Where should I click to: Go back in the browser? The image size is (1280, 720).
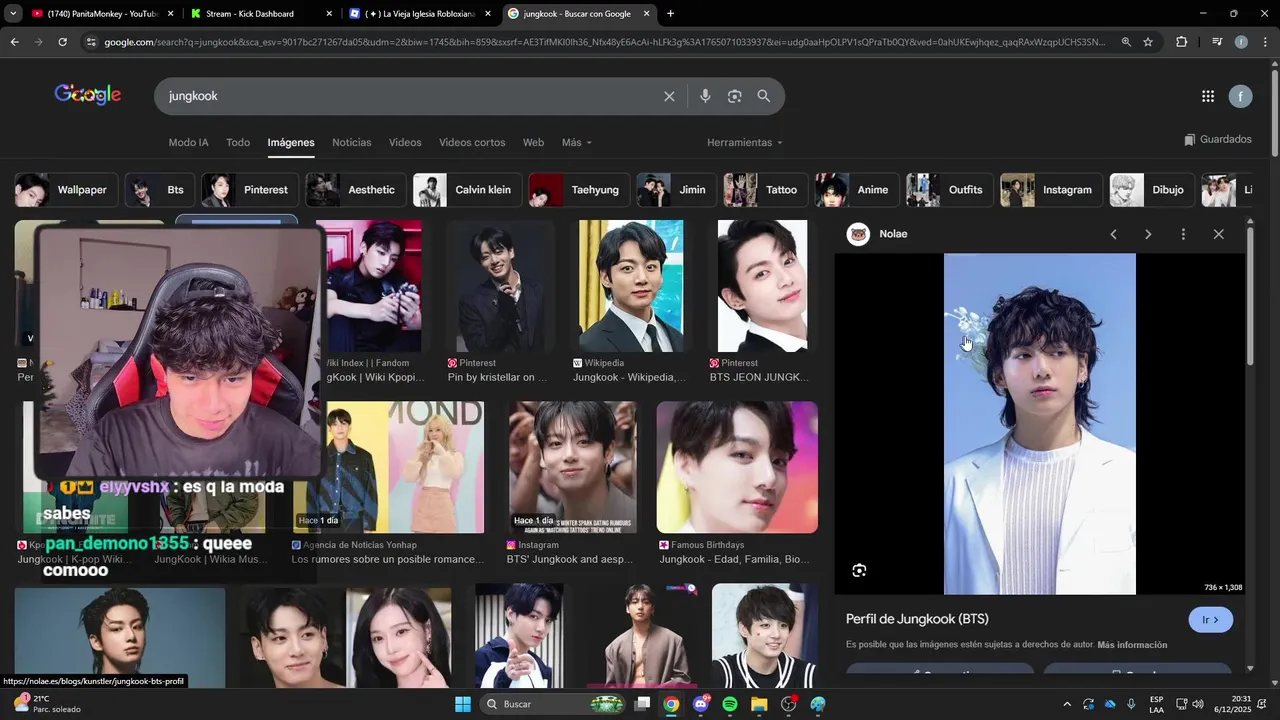pos(14,42)
